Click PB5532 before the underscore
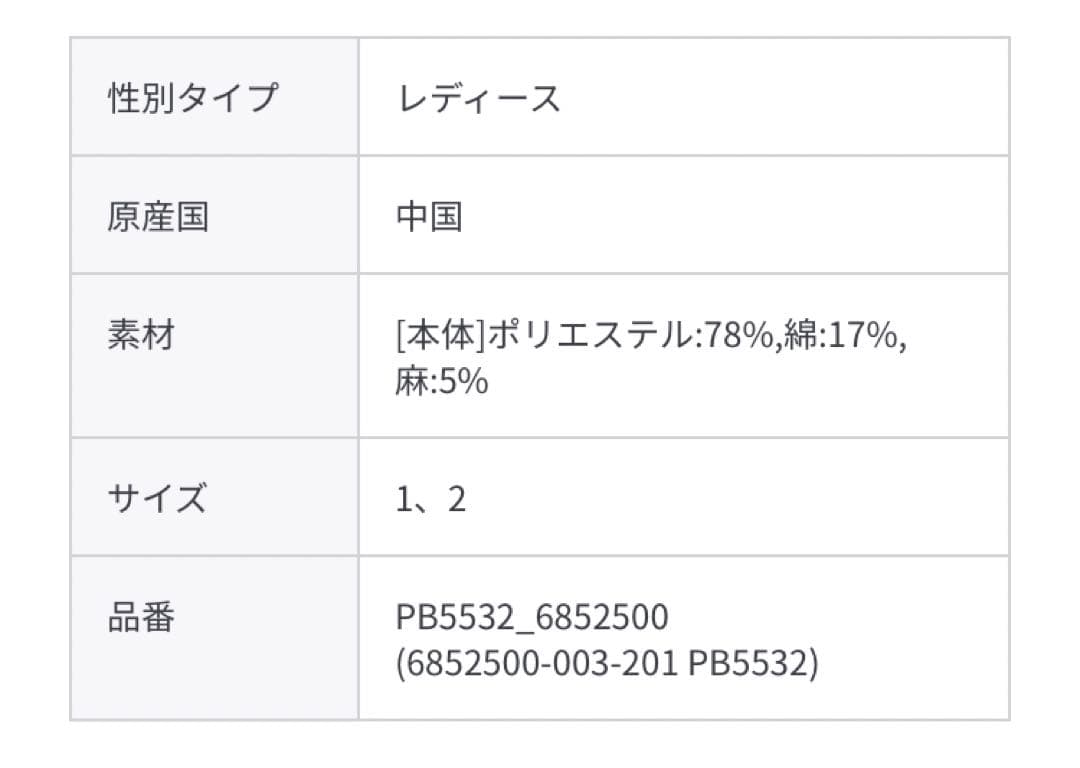Image resolution: width=1080 pixels, height=768 pixels. [x=459, y=617]
